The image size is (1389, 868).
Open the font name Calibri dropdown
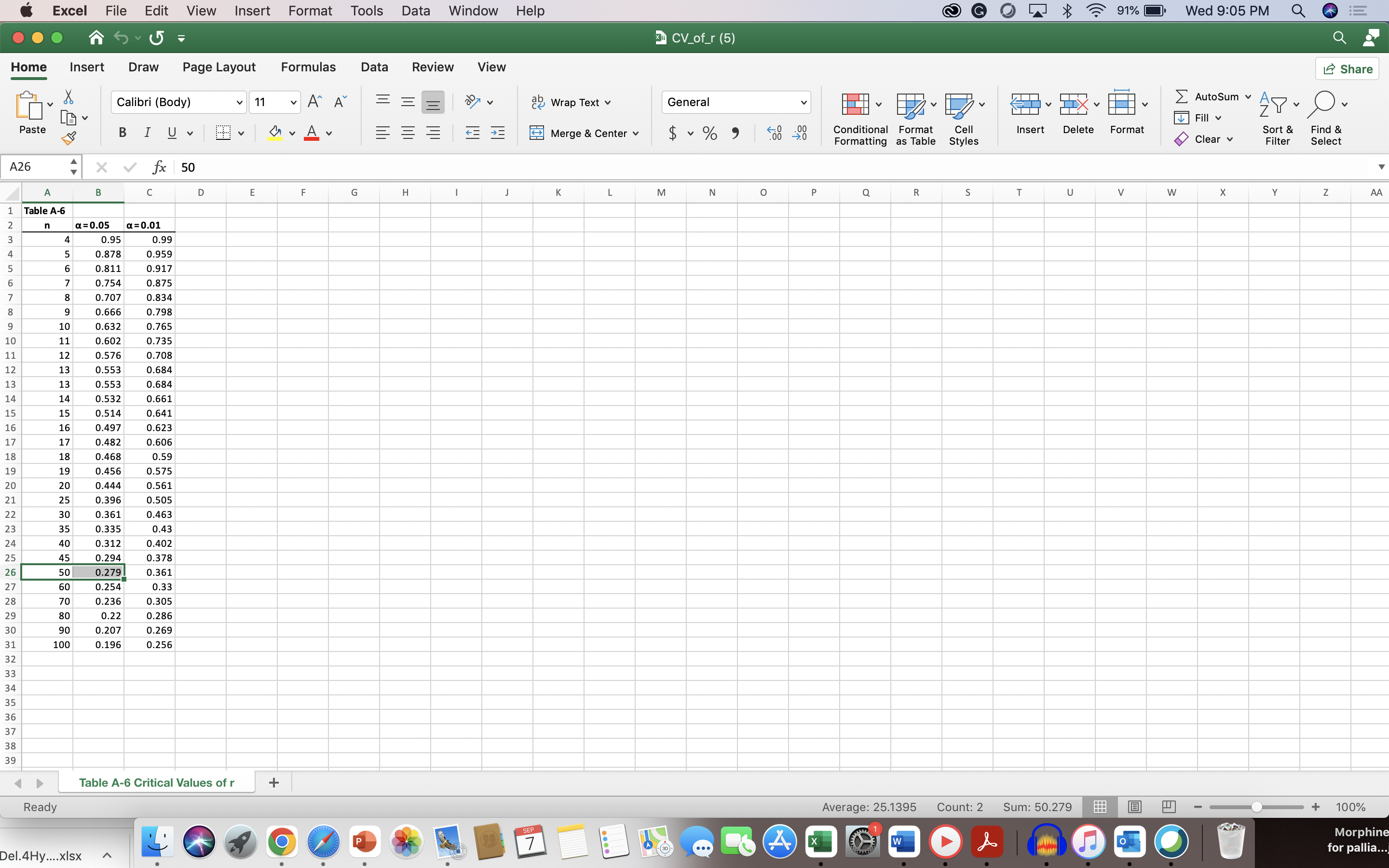(x=239, y=102)
